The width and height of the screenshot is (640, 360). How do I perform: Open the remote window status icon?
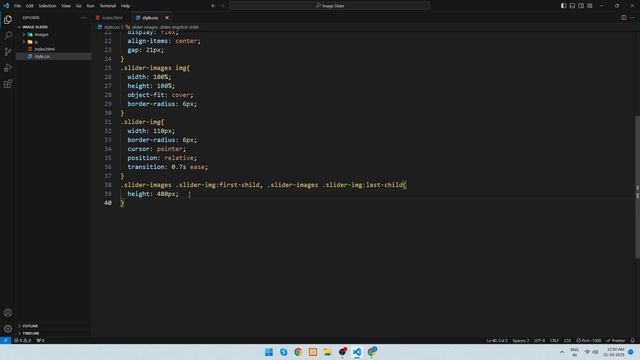pos(5,340)
